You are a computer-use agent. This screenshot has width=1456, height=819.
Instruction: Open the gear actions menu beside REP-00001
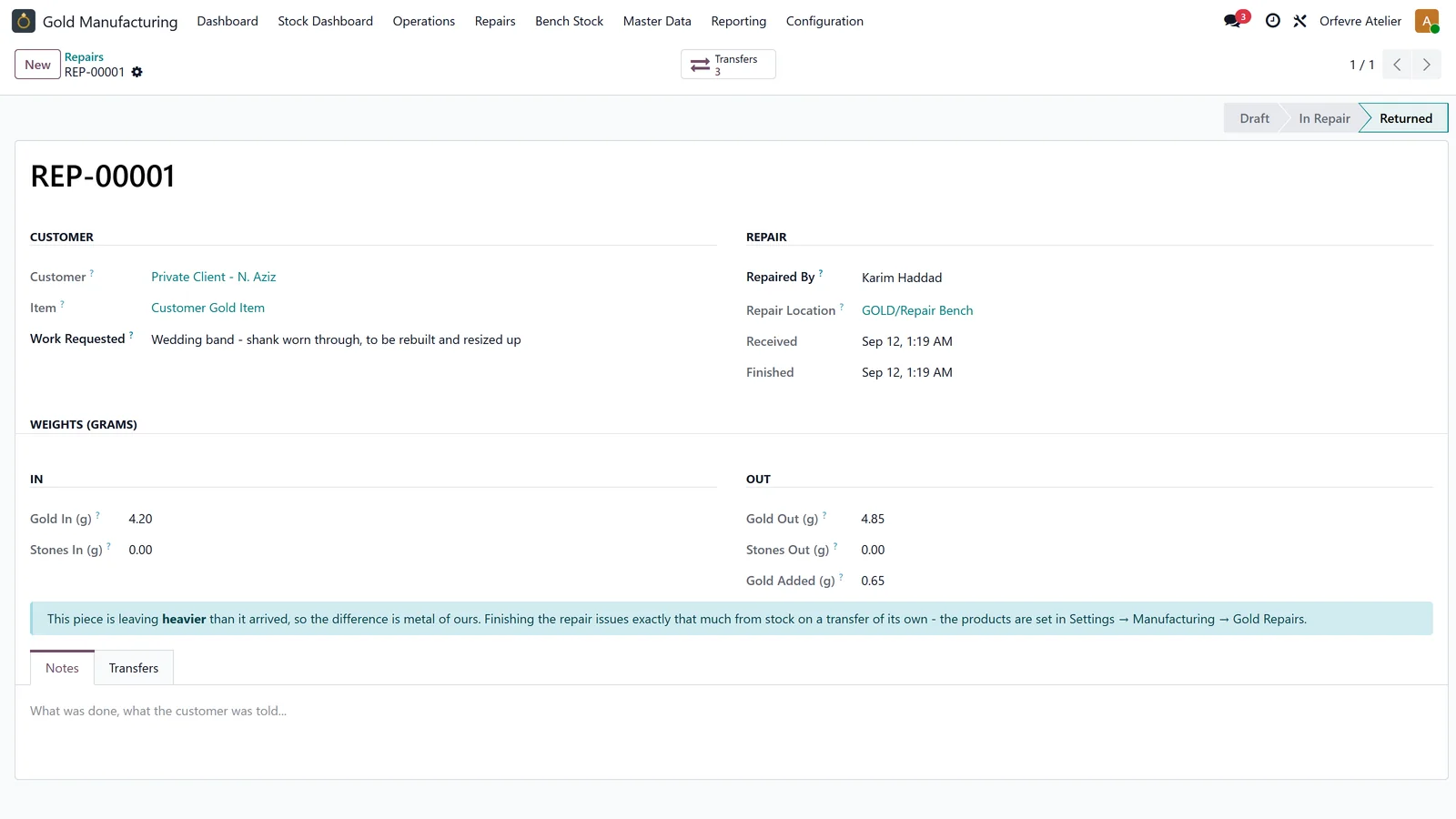[x=137, y=72]
